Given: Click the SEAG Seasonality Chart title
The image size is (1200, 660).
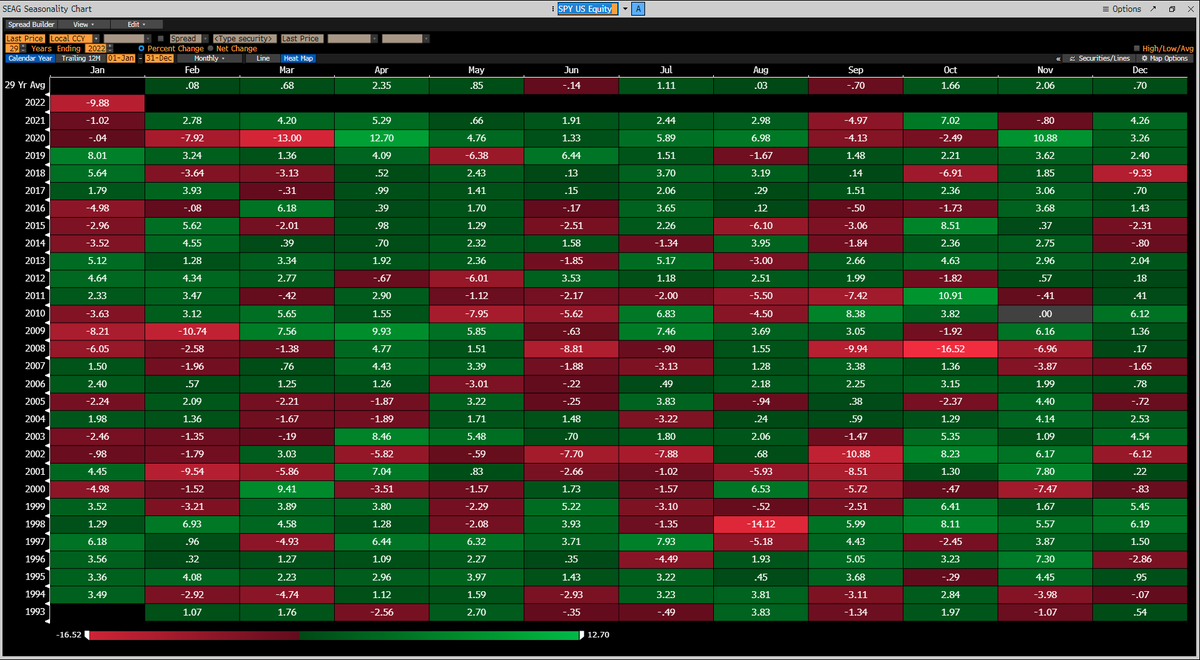Looking at the screenshot, I should pos(47,9).
